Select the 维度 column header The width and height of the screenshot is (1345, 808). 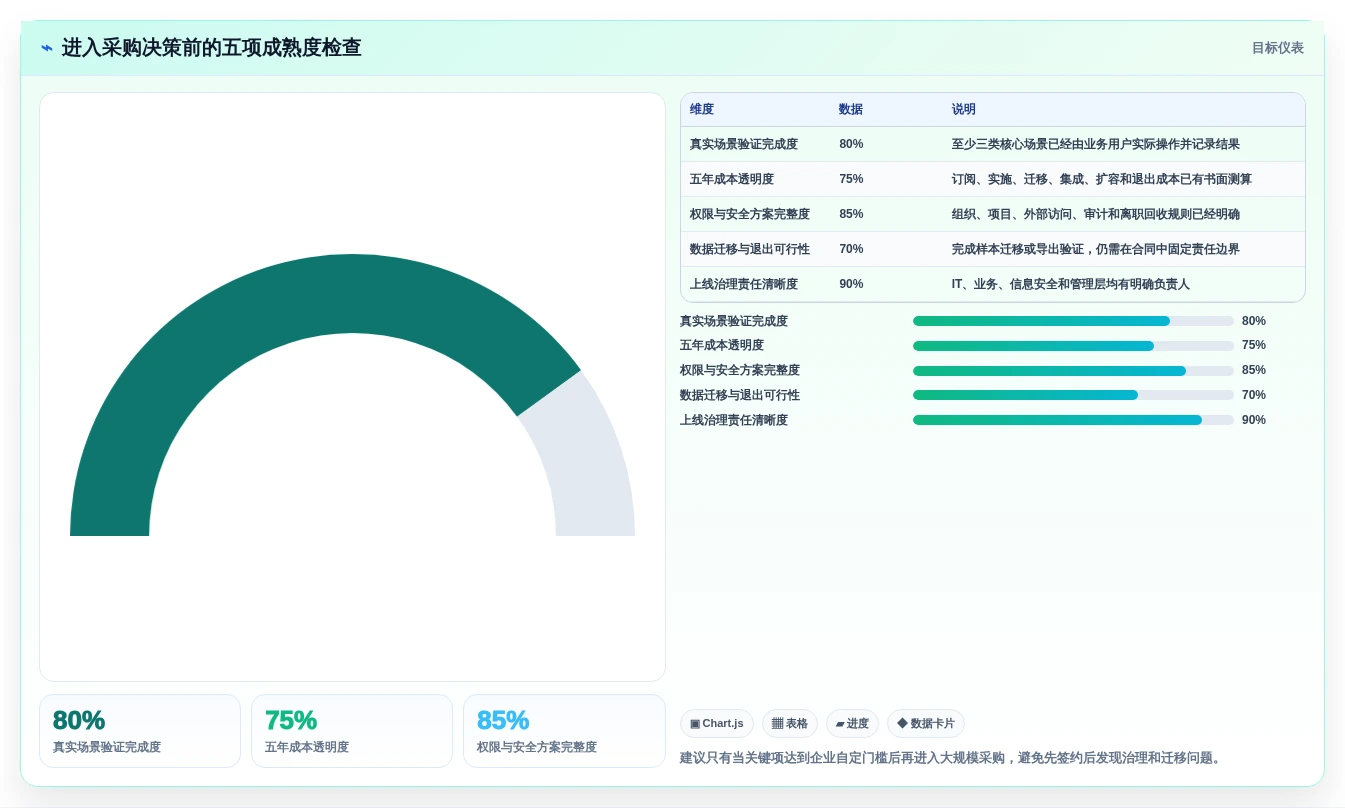[x=702, y=110]
